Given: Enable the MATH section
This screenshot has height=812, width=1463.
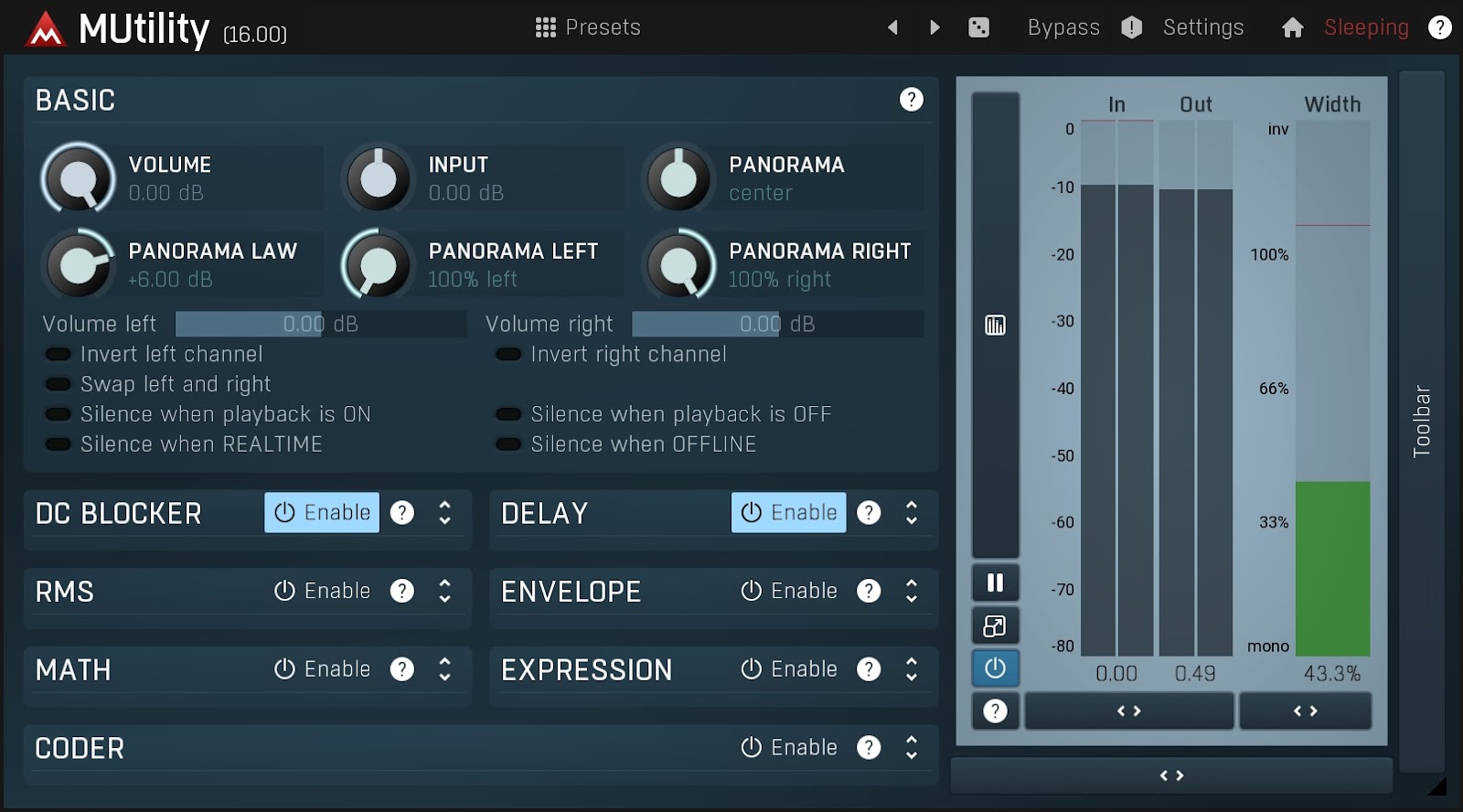Looking at the screenshot, I should pos(322,669).
